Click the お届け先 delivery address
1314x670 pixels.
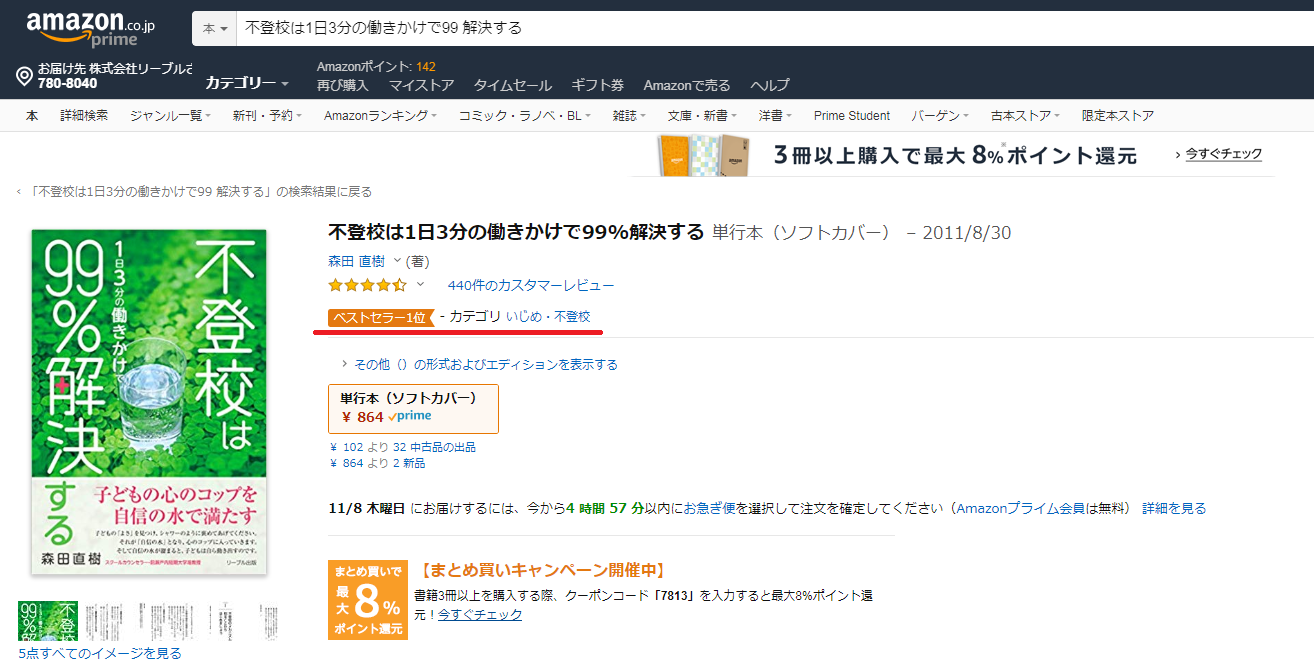pyautogui.click(x=115, y=76)
